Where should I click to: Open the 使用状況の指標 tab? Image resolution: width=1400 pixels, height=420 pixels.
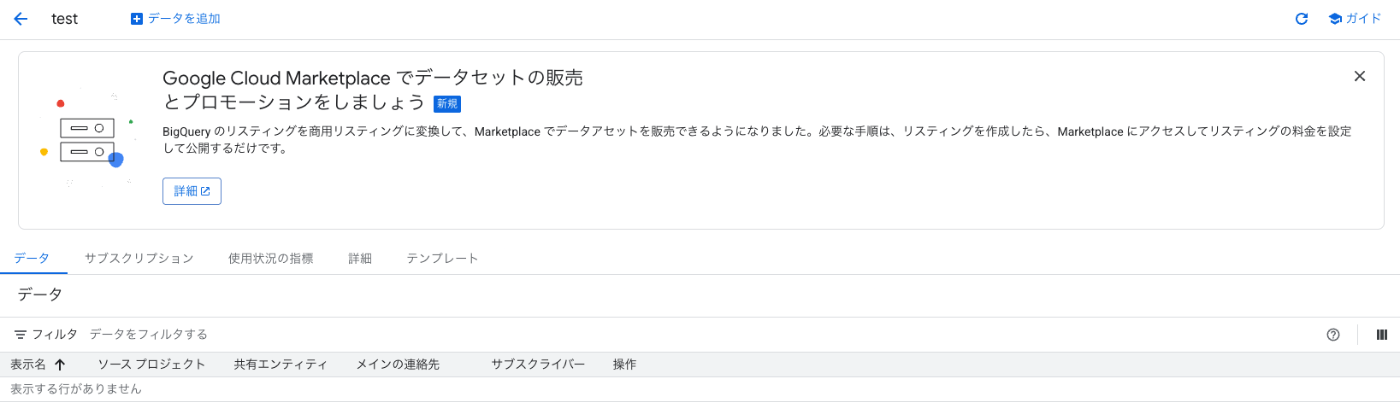271,258
